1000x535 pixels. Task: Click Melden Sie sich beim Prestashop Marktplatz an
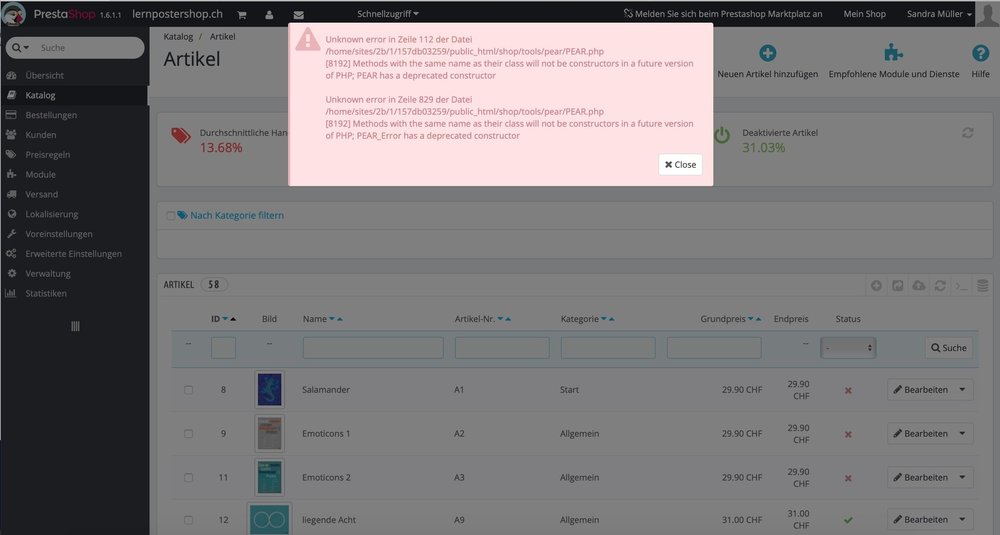click(723, 13)
